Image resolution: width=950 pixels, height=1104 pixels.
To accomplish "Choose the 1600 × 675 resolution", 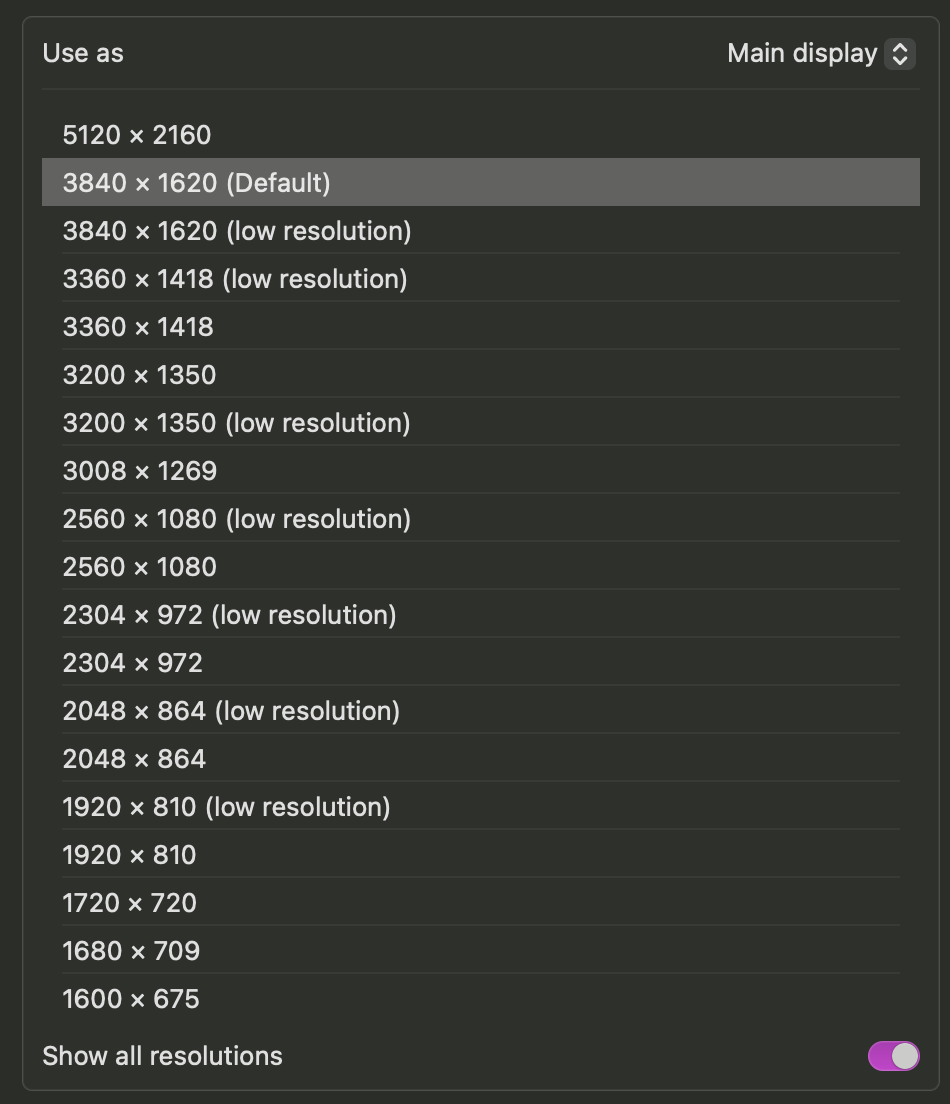I will [131, 999].
